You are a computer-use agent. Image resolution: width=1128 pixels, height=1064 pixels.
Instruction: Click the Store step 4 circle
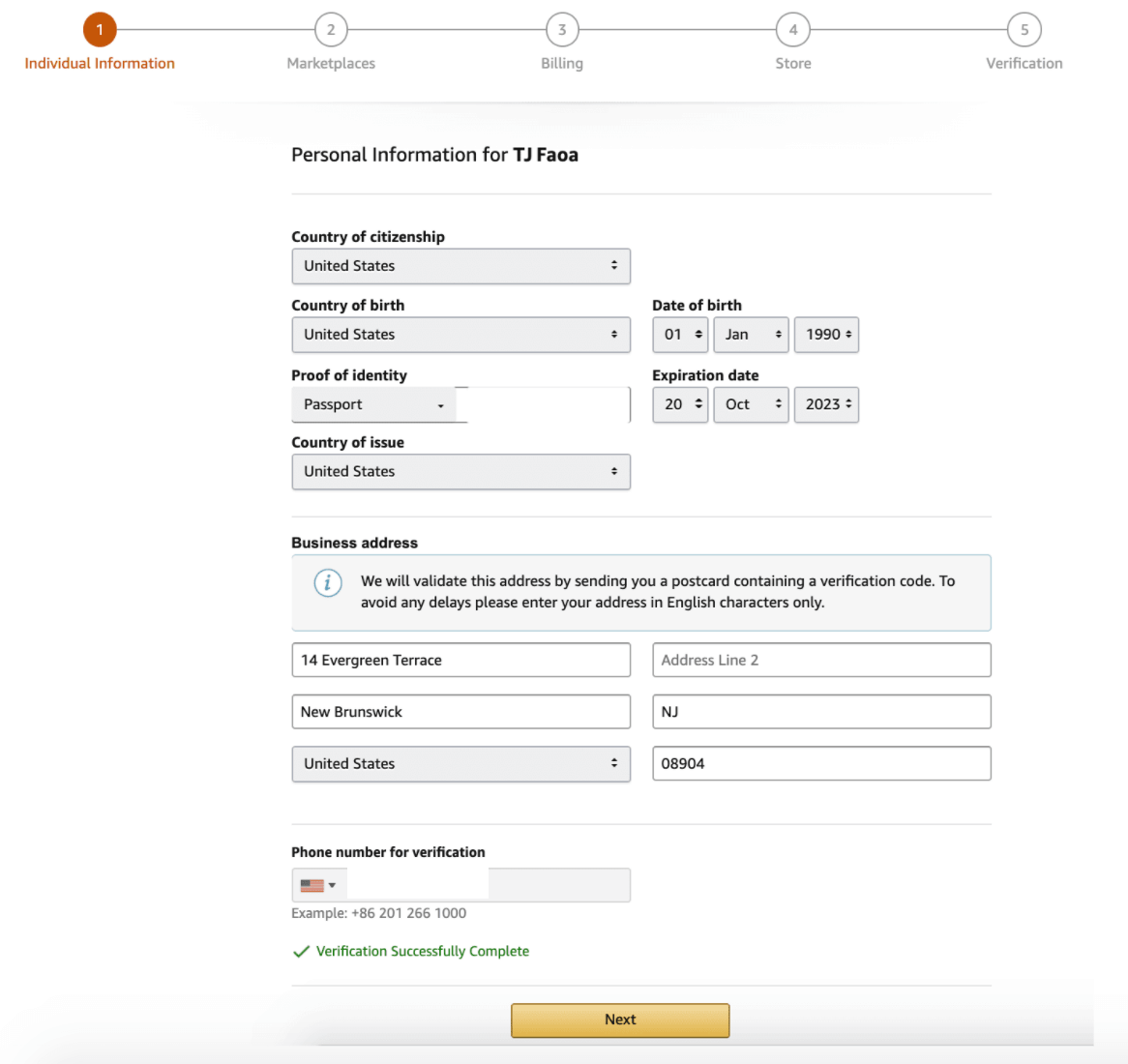click(793, 29)
